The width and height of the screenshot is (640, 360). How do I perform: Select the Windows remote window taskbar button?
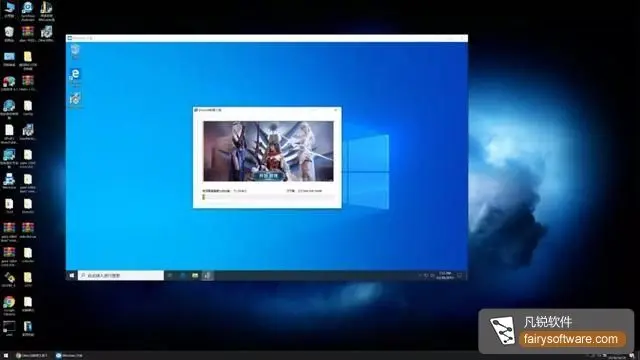(69, 356)
